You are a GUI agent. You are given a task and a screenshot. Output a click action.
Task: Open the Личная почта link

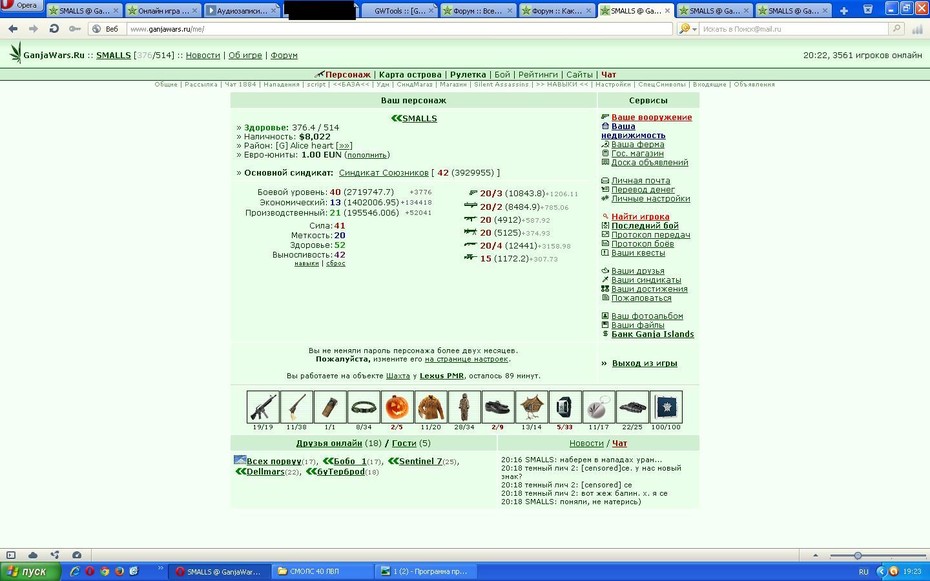pyautogui.click(x=641, y=180)
